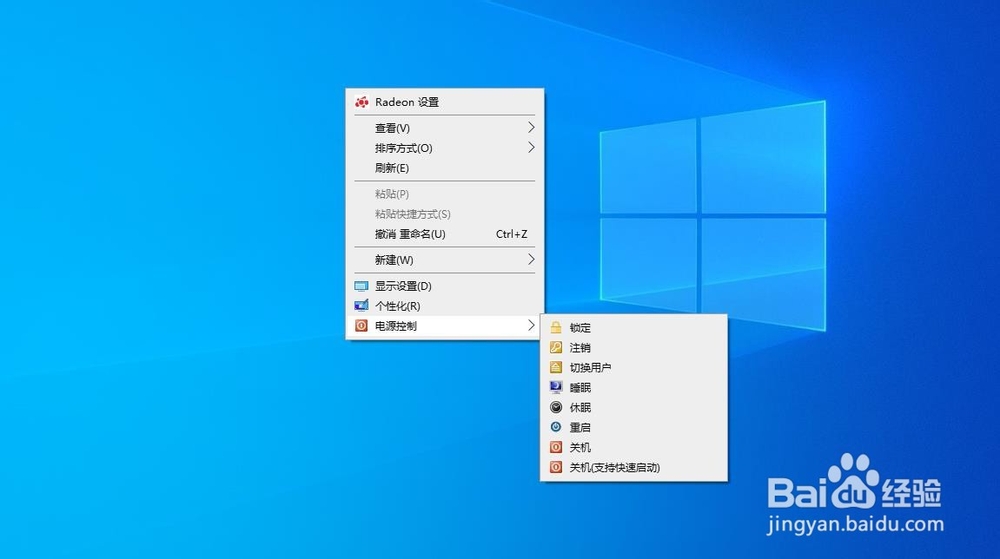The image size is (1000, 559).
Task: Click the padlock icon for 锁定
Action: pyautogui.click(x=556, y=328)
